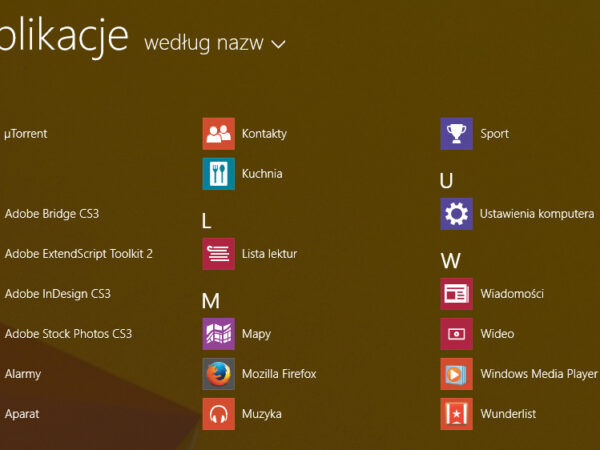Launch the Wiadomości news icon
The height and width of the screenshot is (450, 600).
click(x=456, y=294)
